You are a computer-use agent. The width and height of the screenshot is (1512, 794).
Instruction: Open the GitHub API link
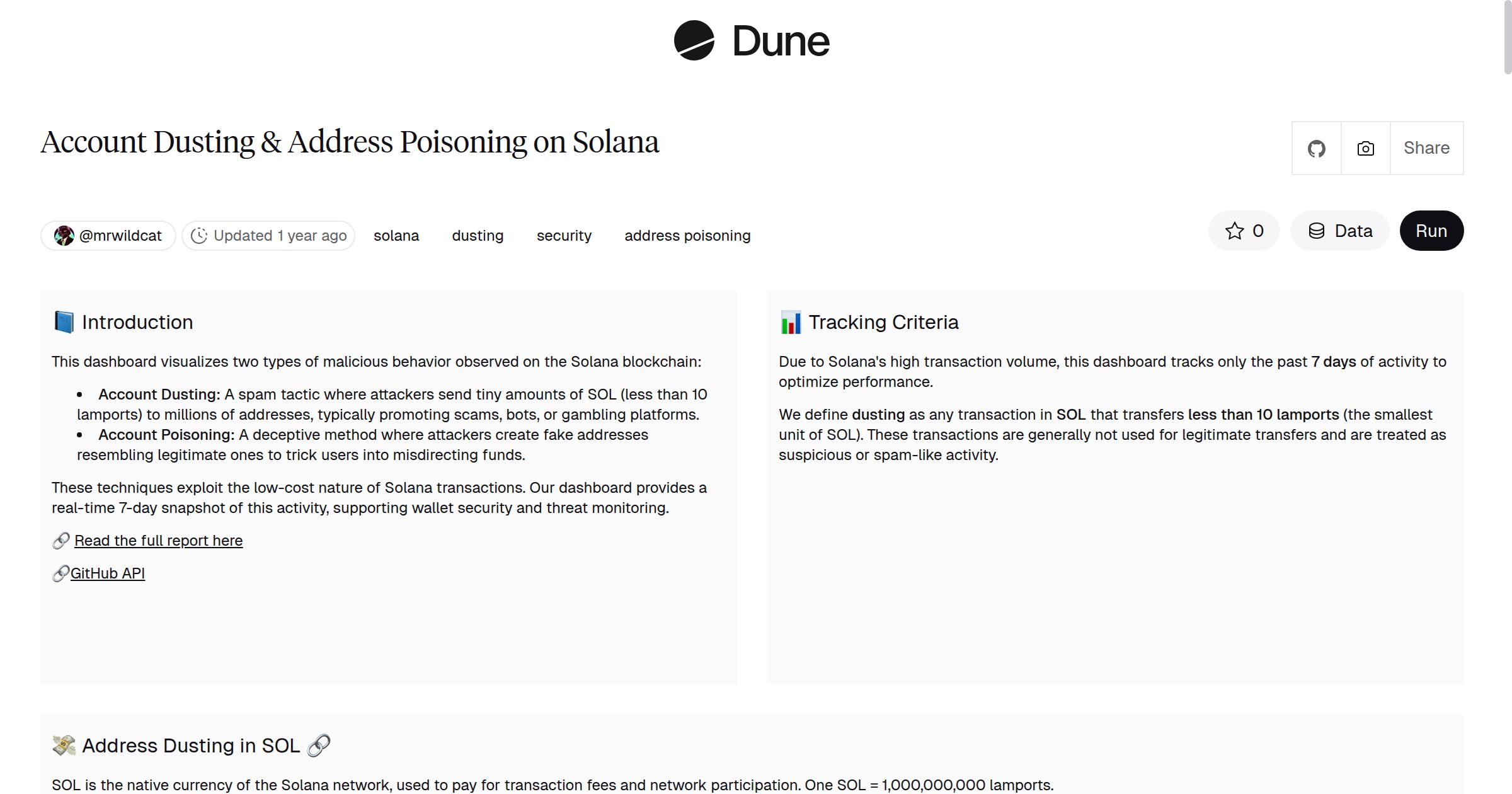click(107, 573)
